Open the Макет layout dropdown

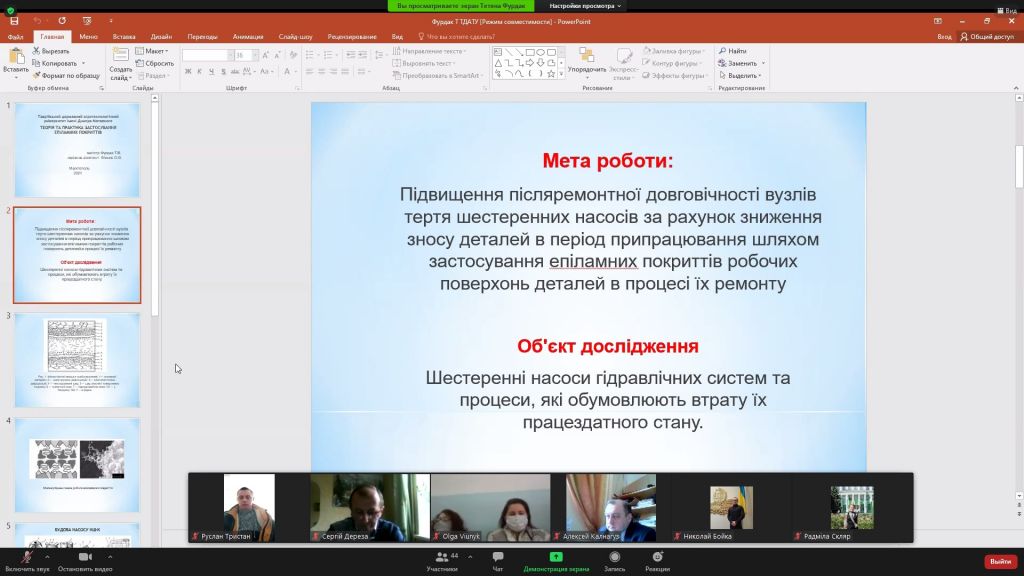pos(156,50)
